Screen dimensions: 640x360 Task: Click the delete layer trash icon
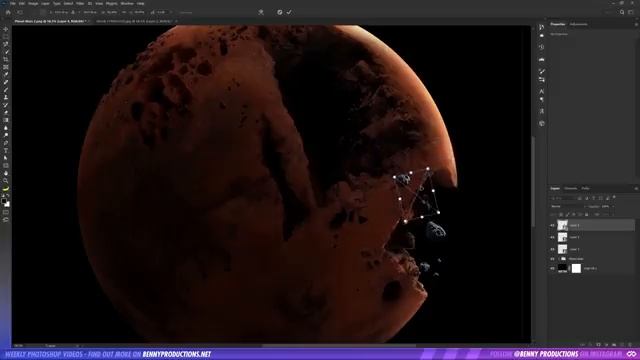tap(630, 345)
